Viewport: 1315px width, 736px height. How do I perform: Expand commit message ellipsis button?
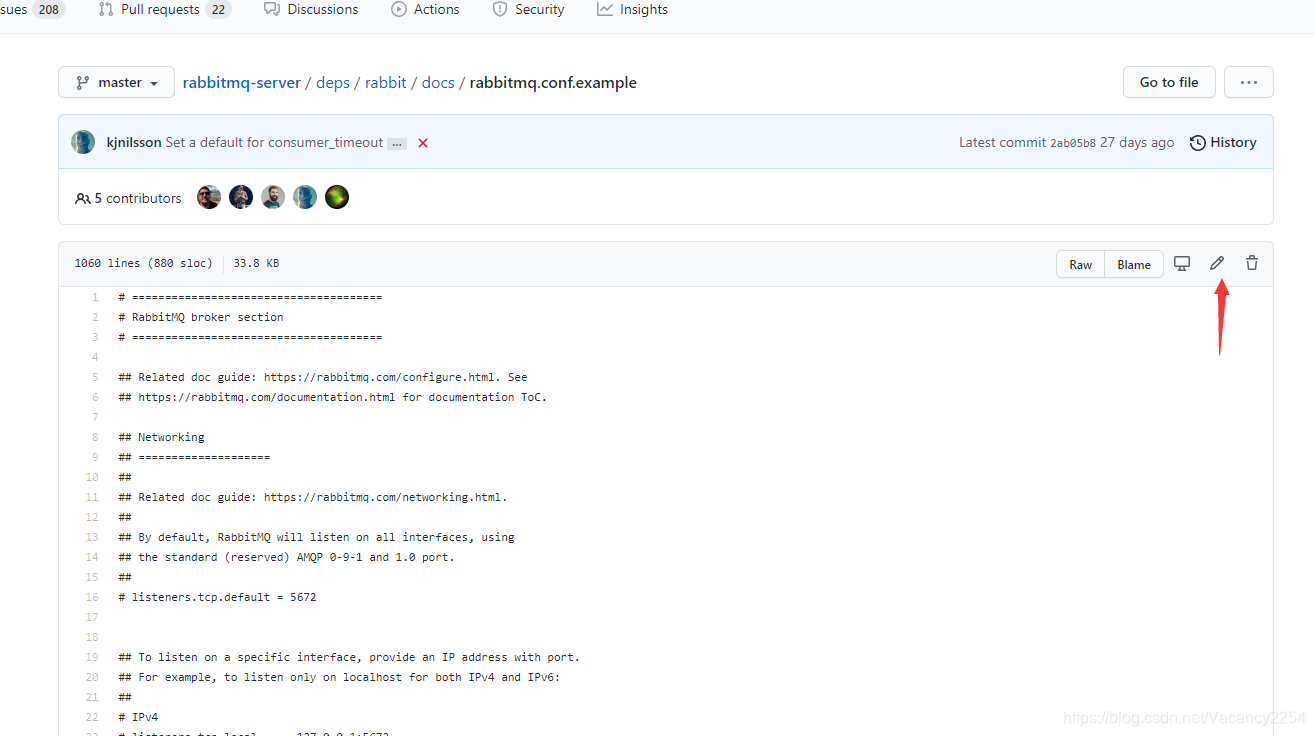(397, 143)
